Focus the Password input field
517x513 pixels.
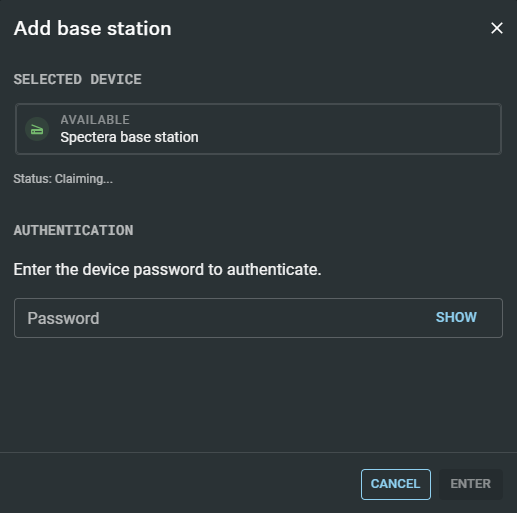pyautogui.click(x=258, y=318)
